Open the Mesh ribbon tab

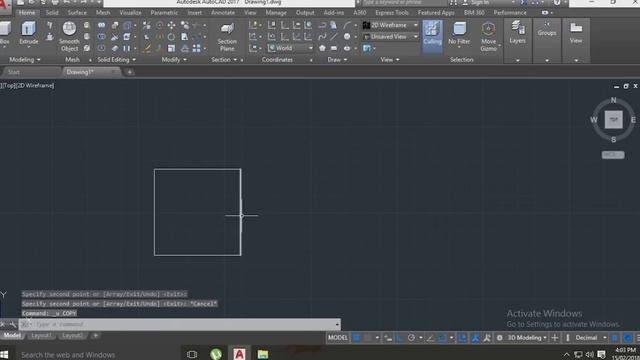point(103,13)
